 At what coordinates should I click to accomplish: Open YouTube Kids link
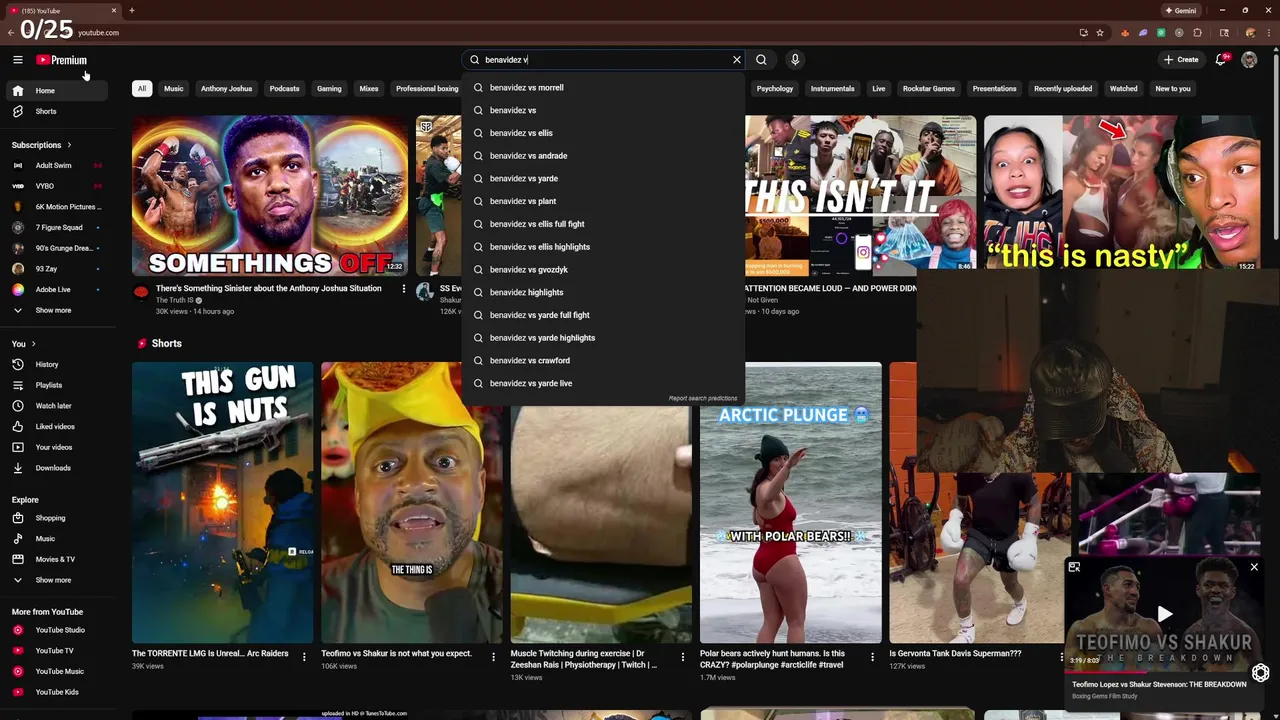tap(59, 692)
